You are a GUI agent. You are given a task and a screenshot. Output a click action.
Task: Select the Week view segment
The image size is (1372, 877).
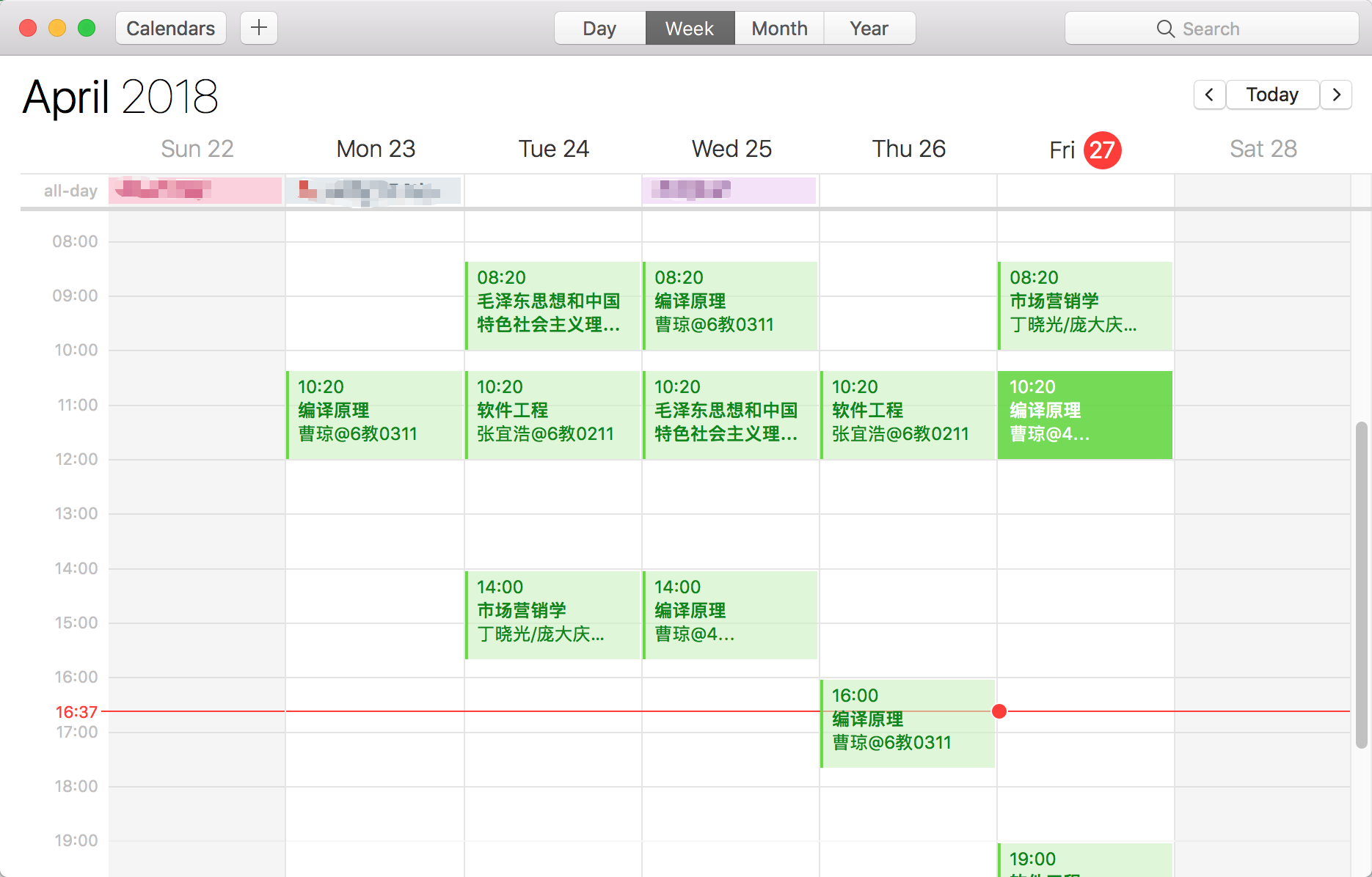click(x=690, y=29)
